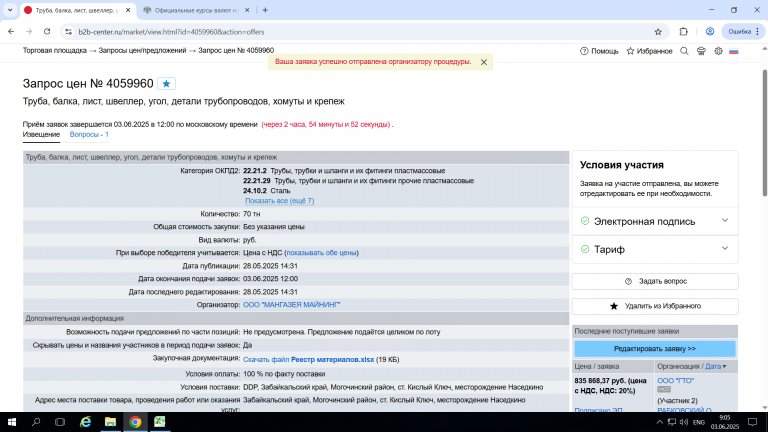Click the blue star icon beside the request number
The height and width of the screenshot is (432, 768).
click(x=166, y=84)
